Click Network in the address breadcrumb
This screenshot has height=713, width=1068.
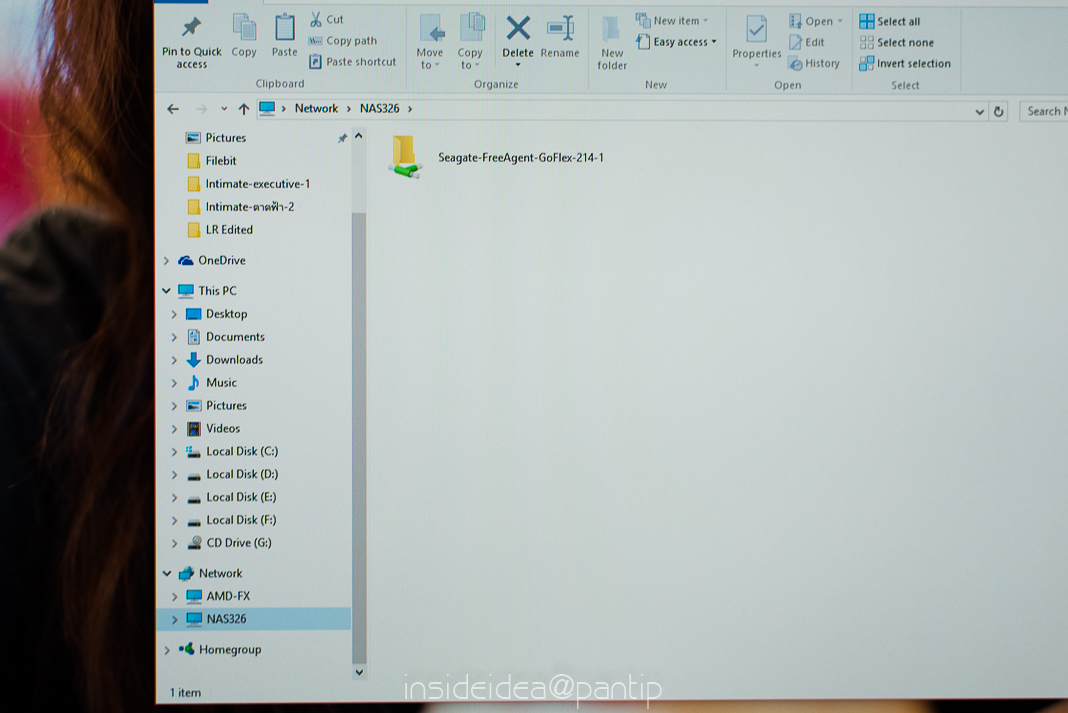(316, 108)
